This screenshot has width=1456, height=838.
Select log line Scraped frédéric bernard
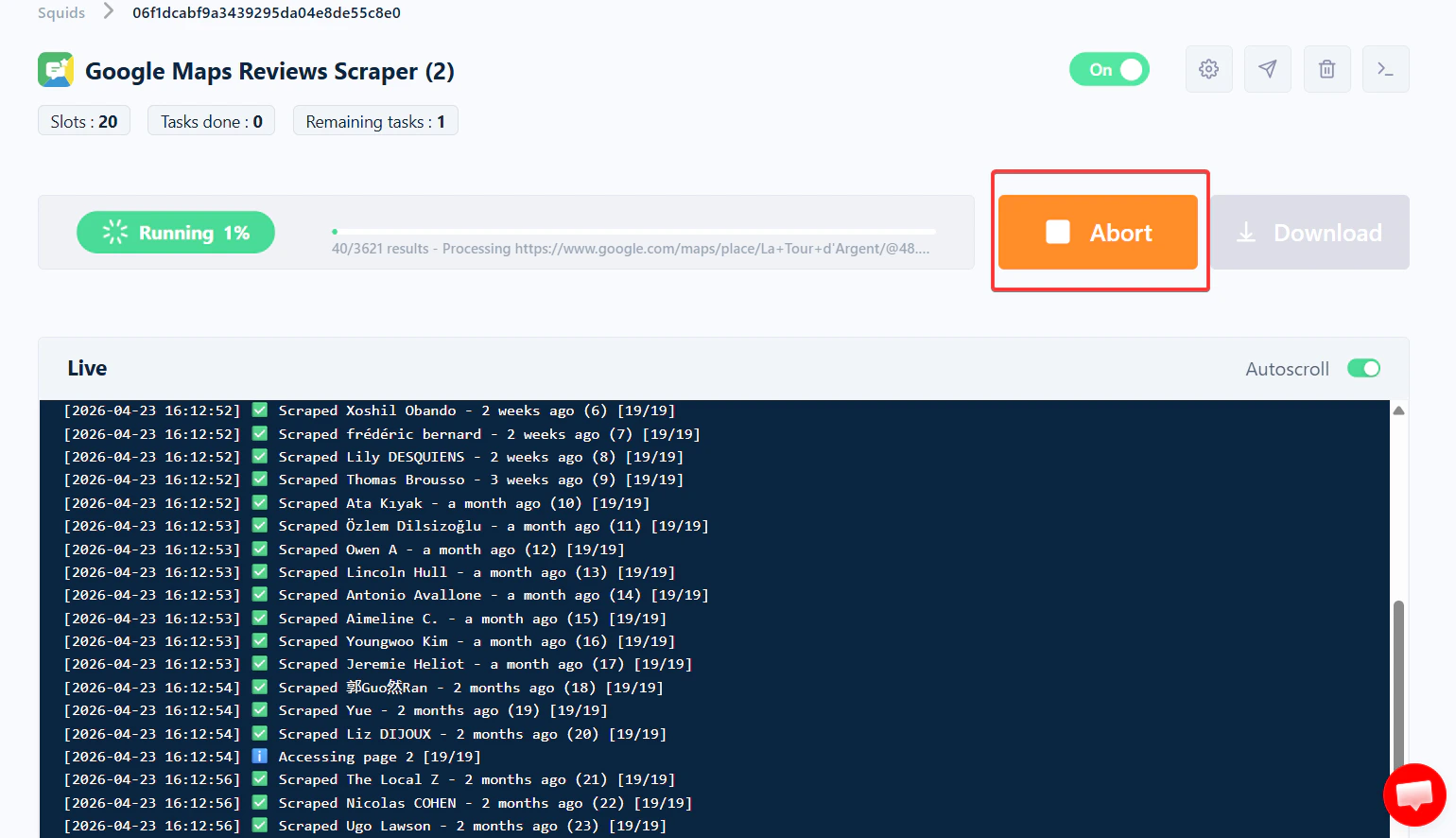(x=382, y=434)
